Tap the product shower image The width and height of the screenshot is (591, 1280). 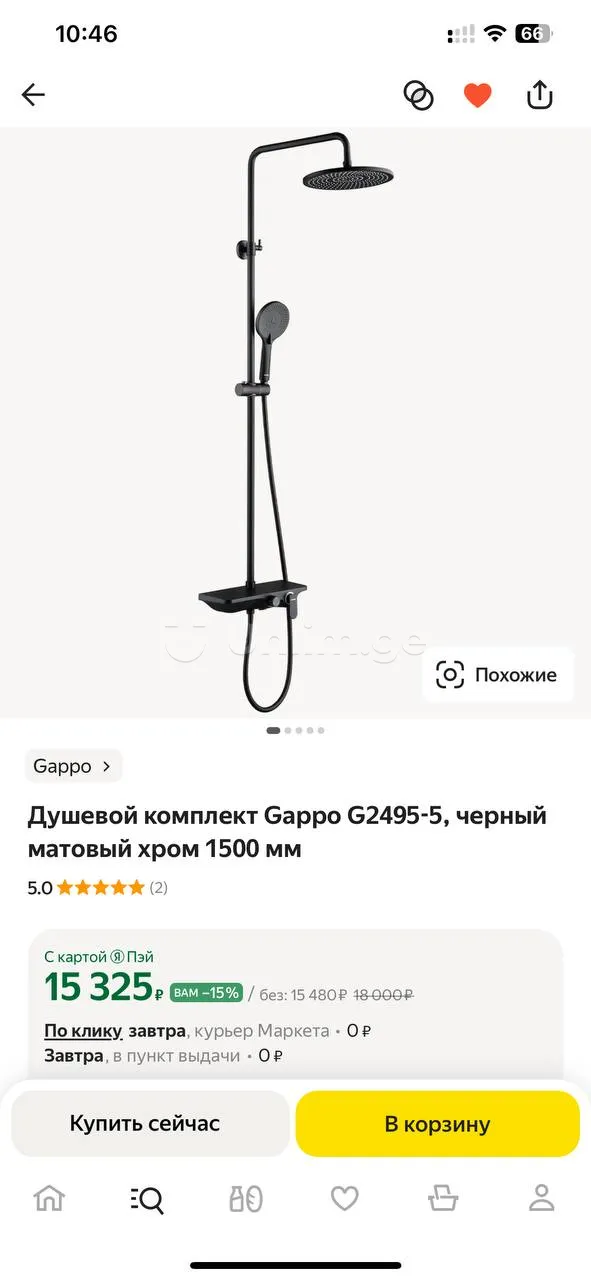[295, 423]
